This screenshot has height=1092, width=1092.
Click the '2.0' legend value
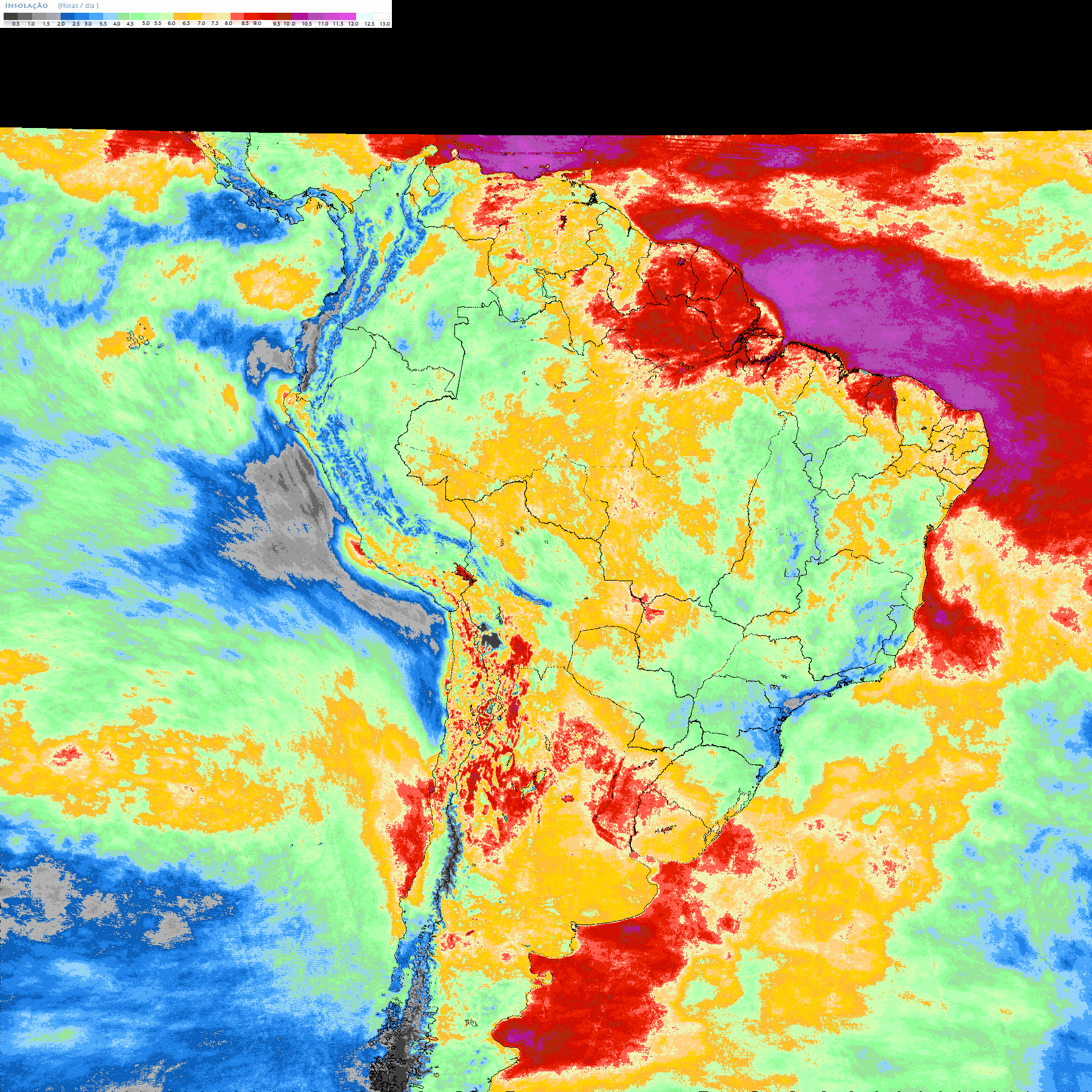pos(61,24)
